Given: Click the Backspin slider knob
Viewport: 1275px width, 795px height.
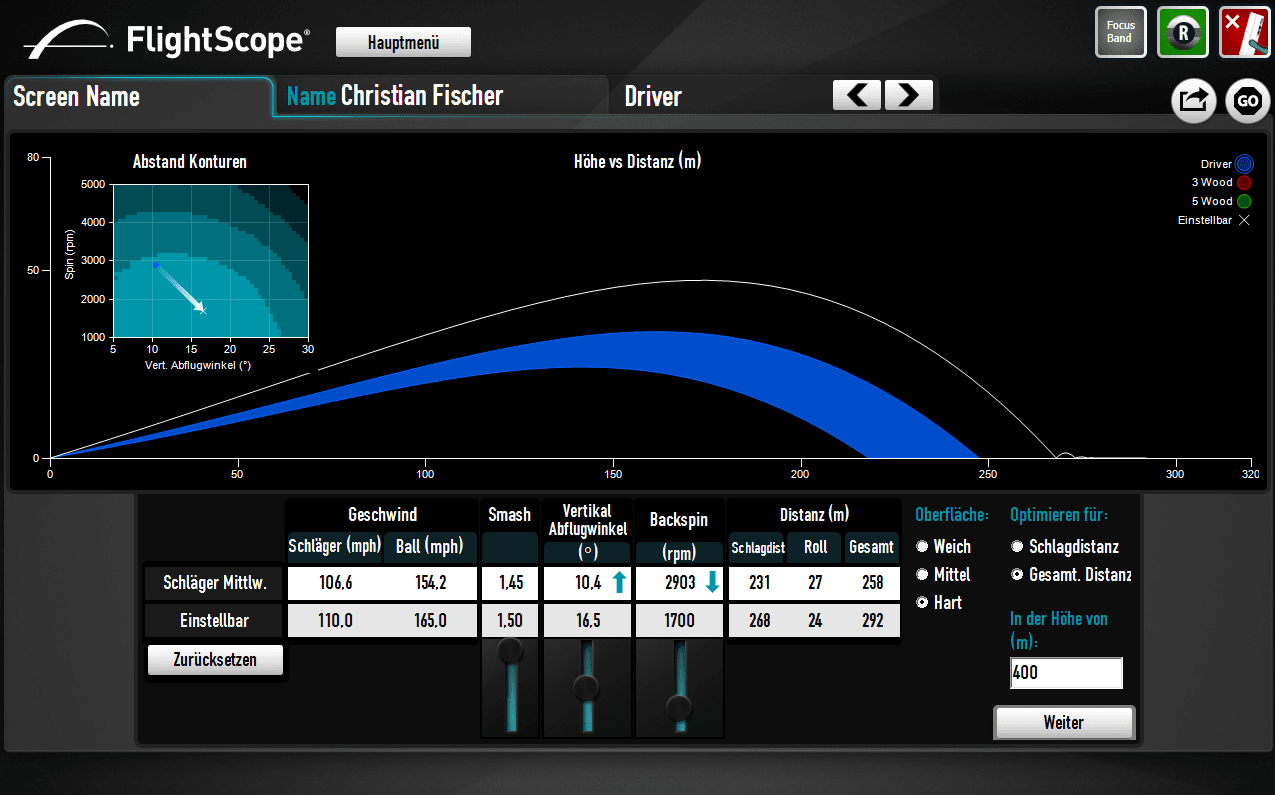Looking at the screenshot, I should pos(680,708).
